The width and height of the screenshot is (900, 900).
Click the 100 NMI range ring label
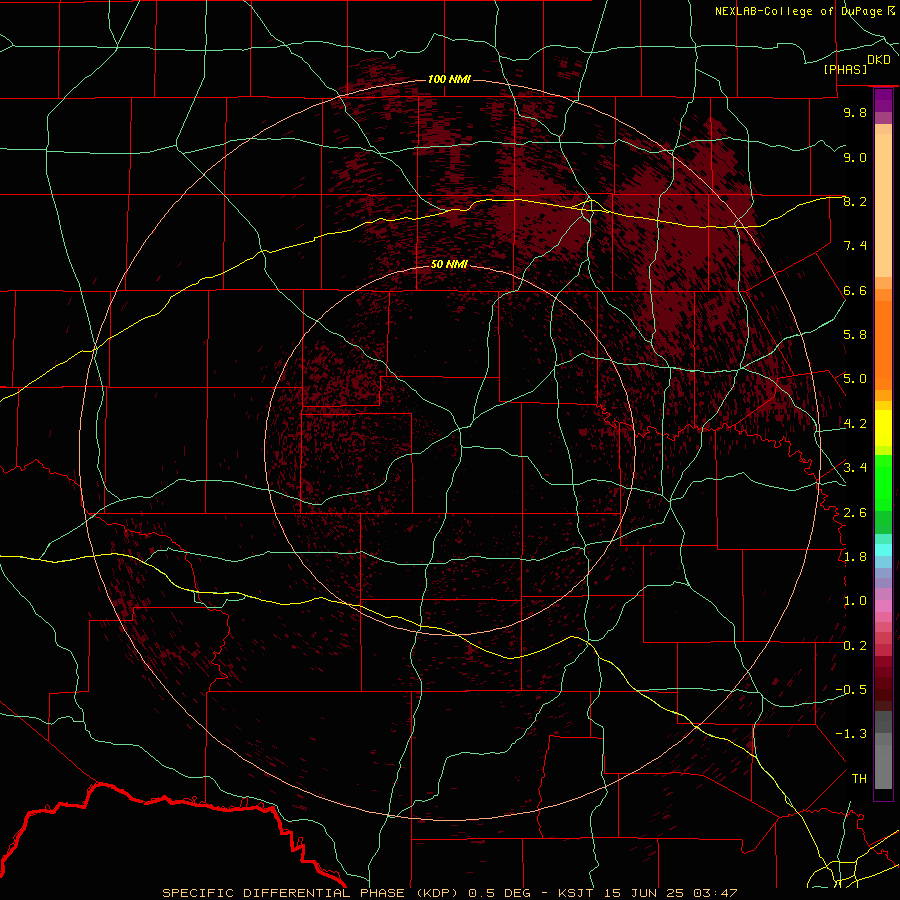[449, 79]
